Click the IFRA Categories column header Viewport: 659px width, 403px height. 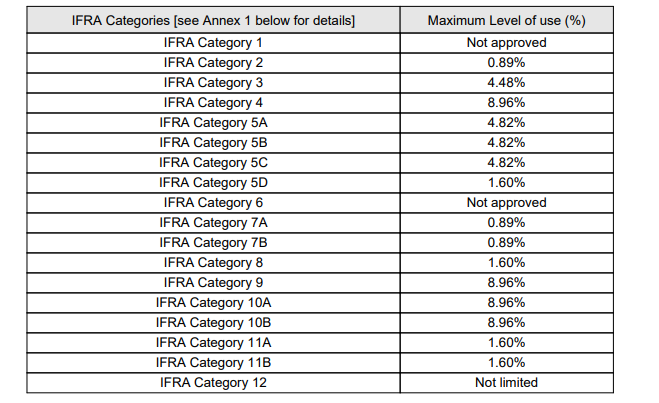(213, 20)
